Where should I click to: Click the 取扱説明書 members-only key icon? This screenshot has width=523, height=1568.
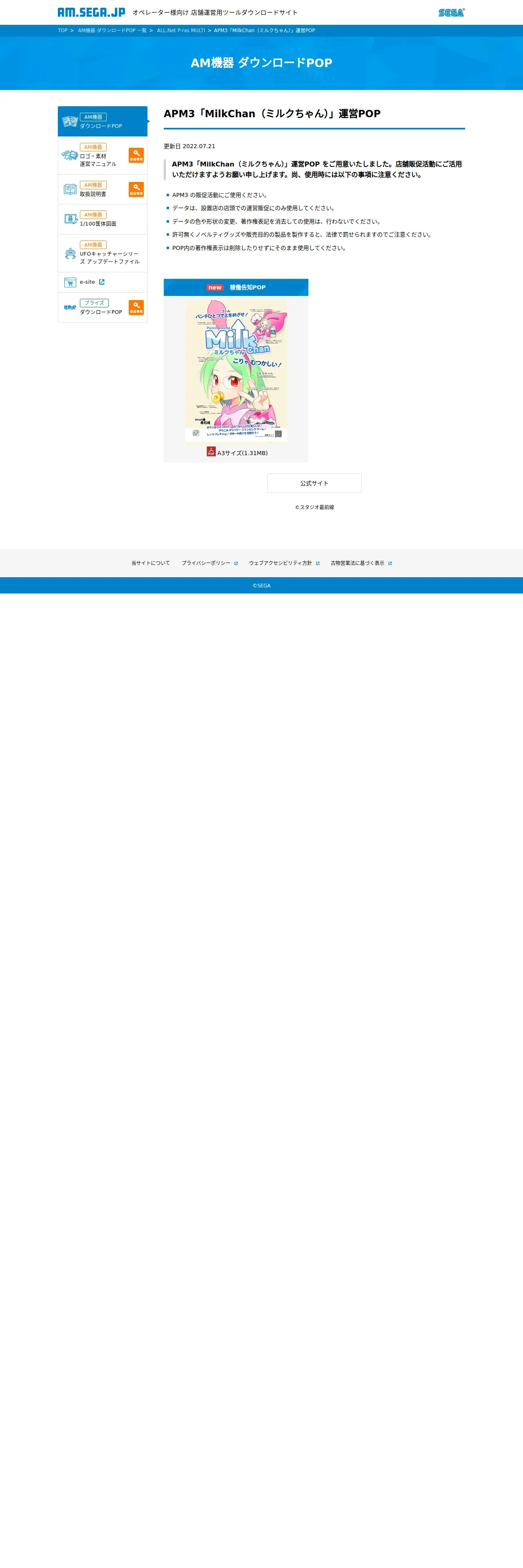(x=136, y=189)
